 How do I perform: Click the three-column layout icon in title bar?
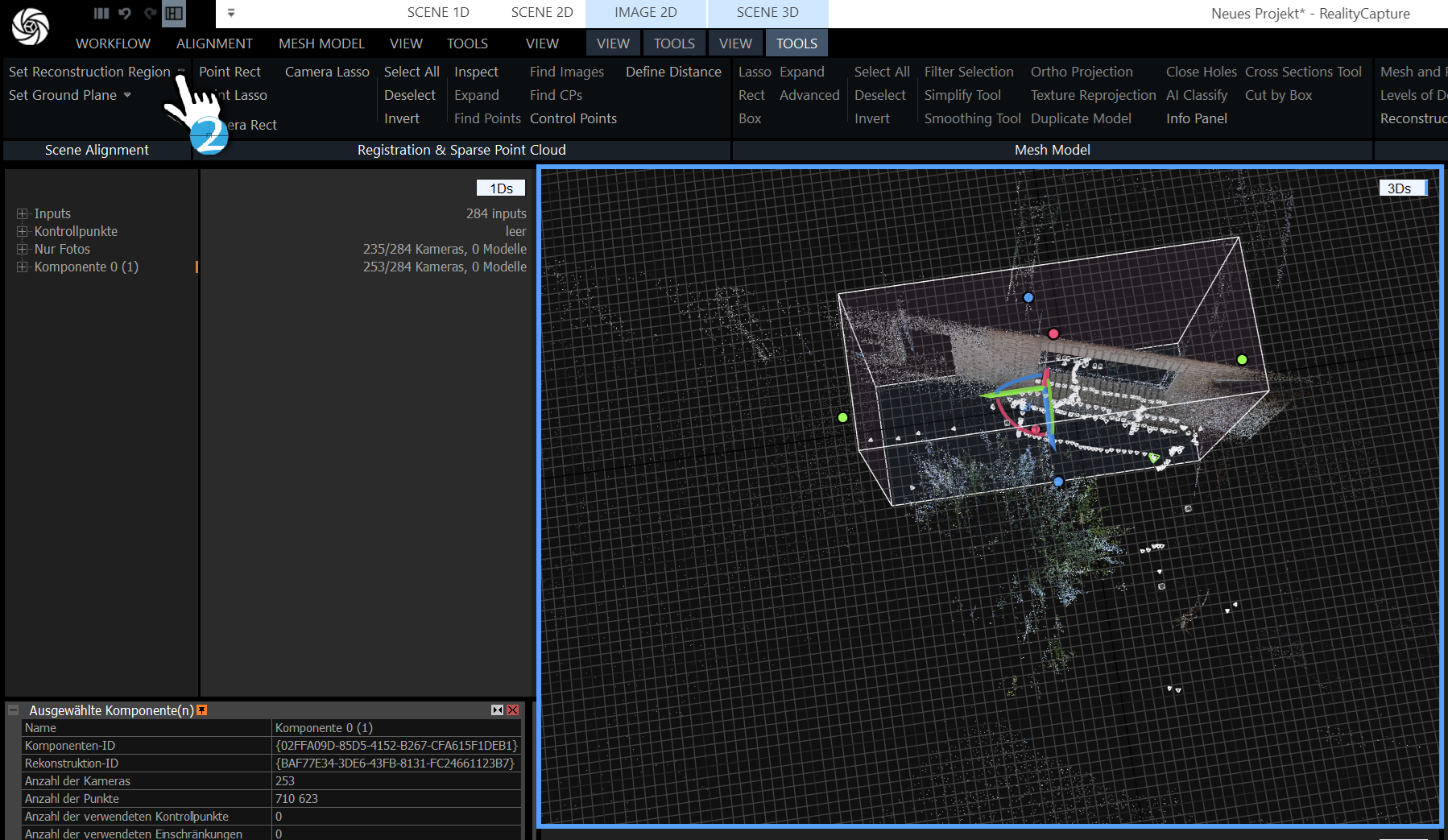(x=101, y=13)
